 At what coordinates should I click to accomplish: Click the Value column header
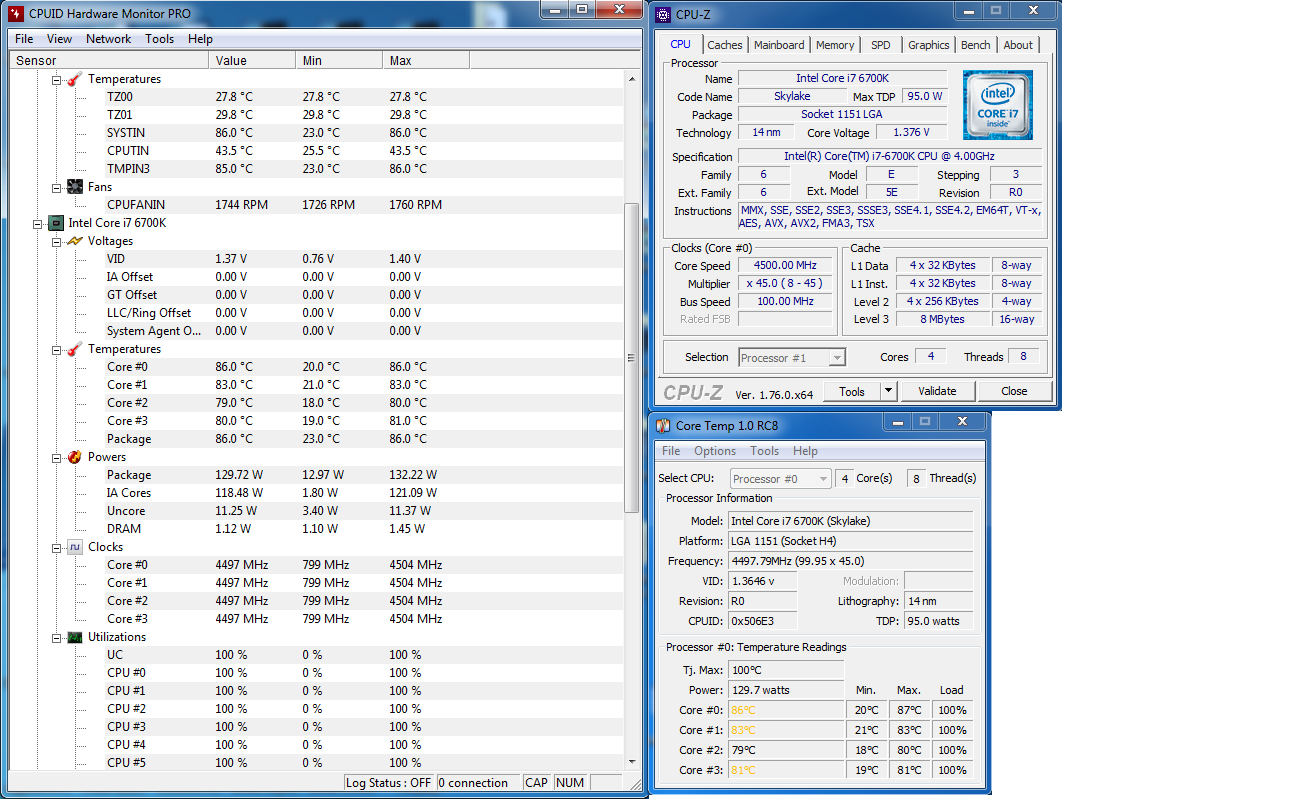(253, 61)
